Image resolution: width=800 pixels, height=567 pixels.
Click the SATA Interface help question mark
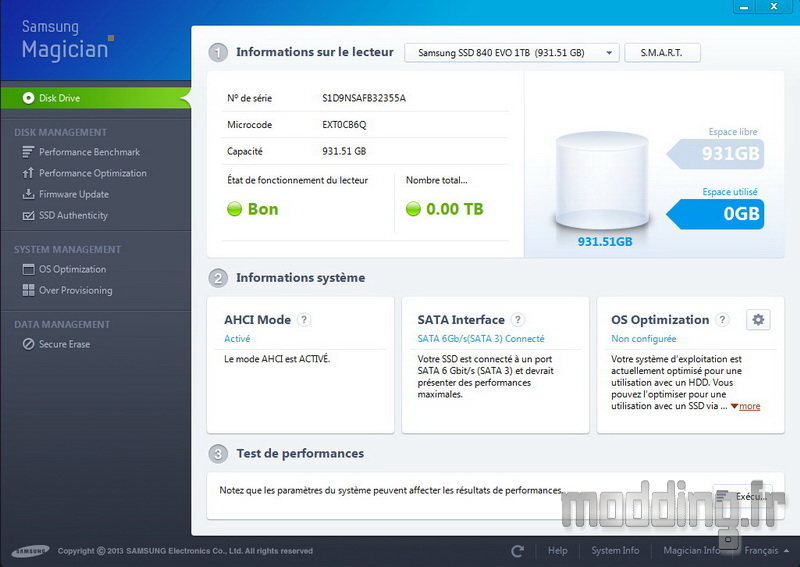pos(518,319)
